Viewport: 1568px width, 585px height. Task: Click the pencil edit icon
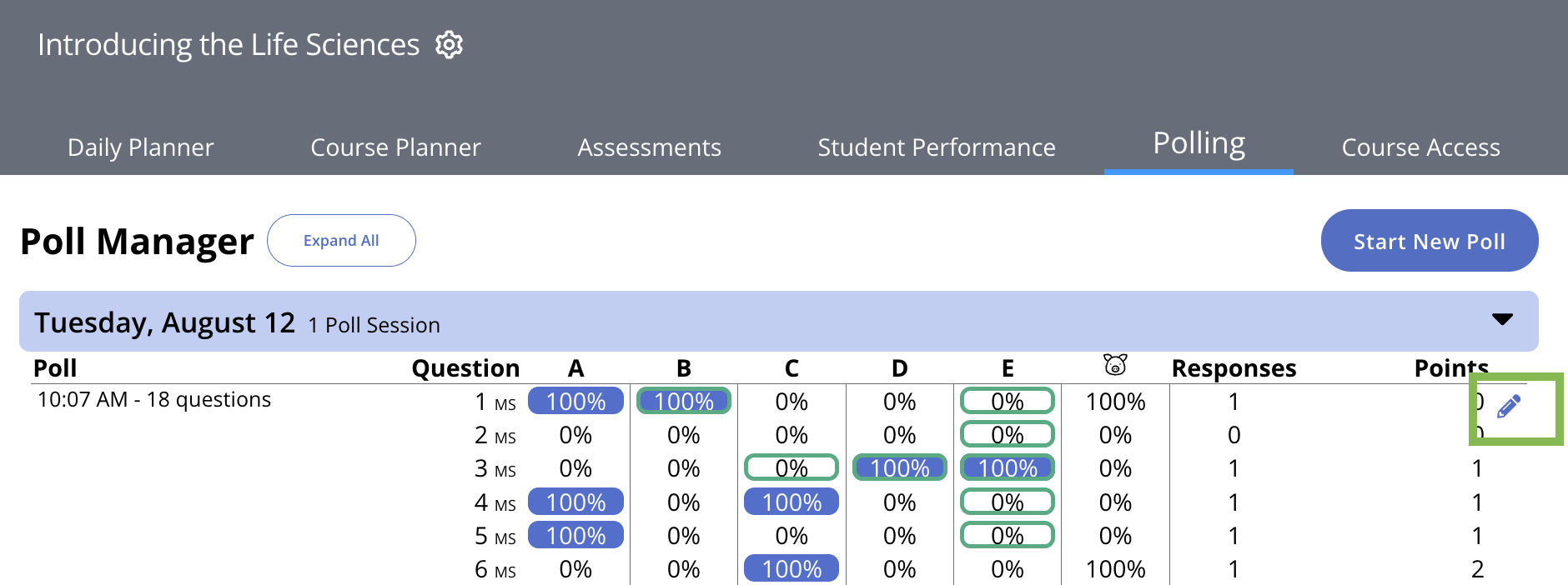[x=1508, y=407]
